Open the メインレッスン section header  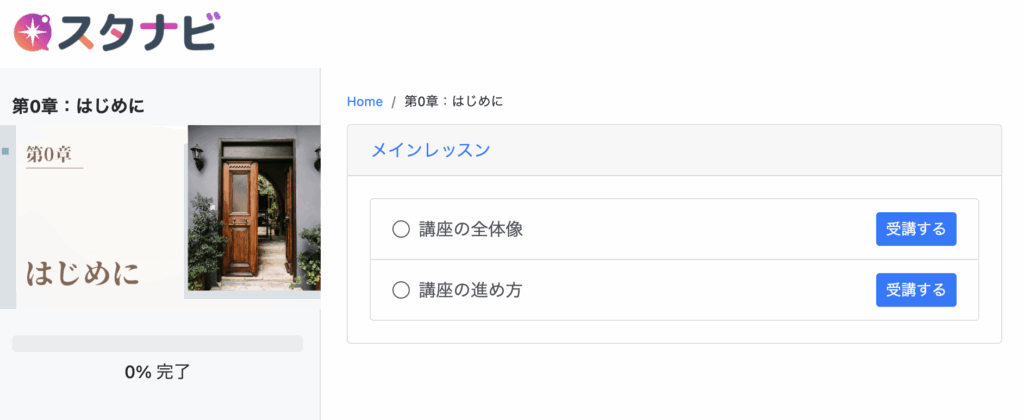430,150
